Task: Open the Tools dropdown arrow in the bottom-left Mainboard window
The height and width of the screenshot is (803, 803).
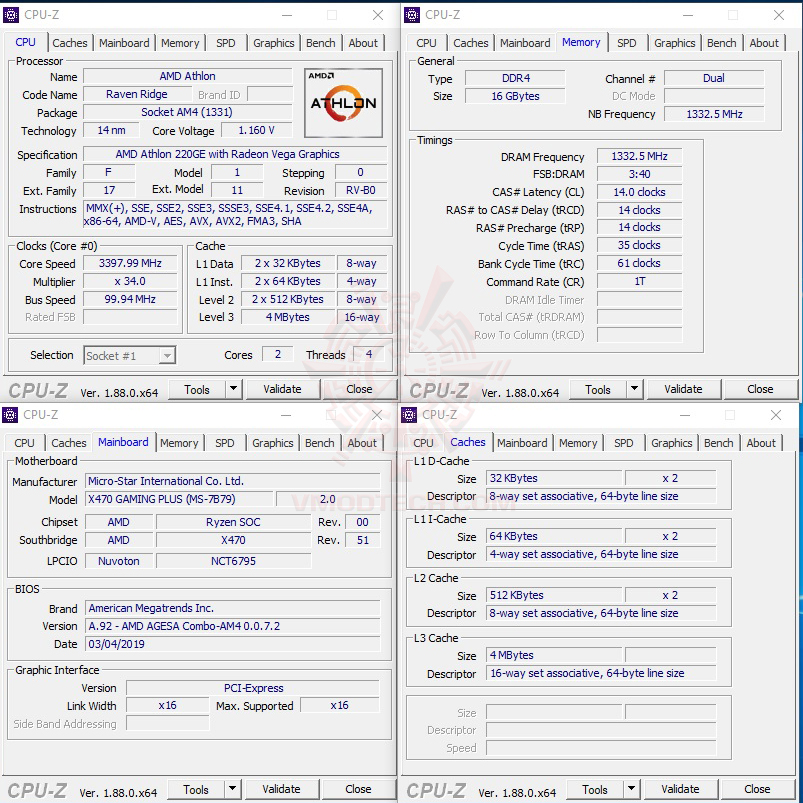Action: 233,789
